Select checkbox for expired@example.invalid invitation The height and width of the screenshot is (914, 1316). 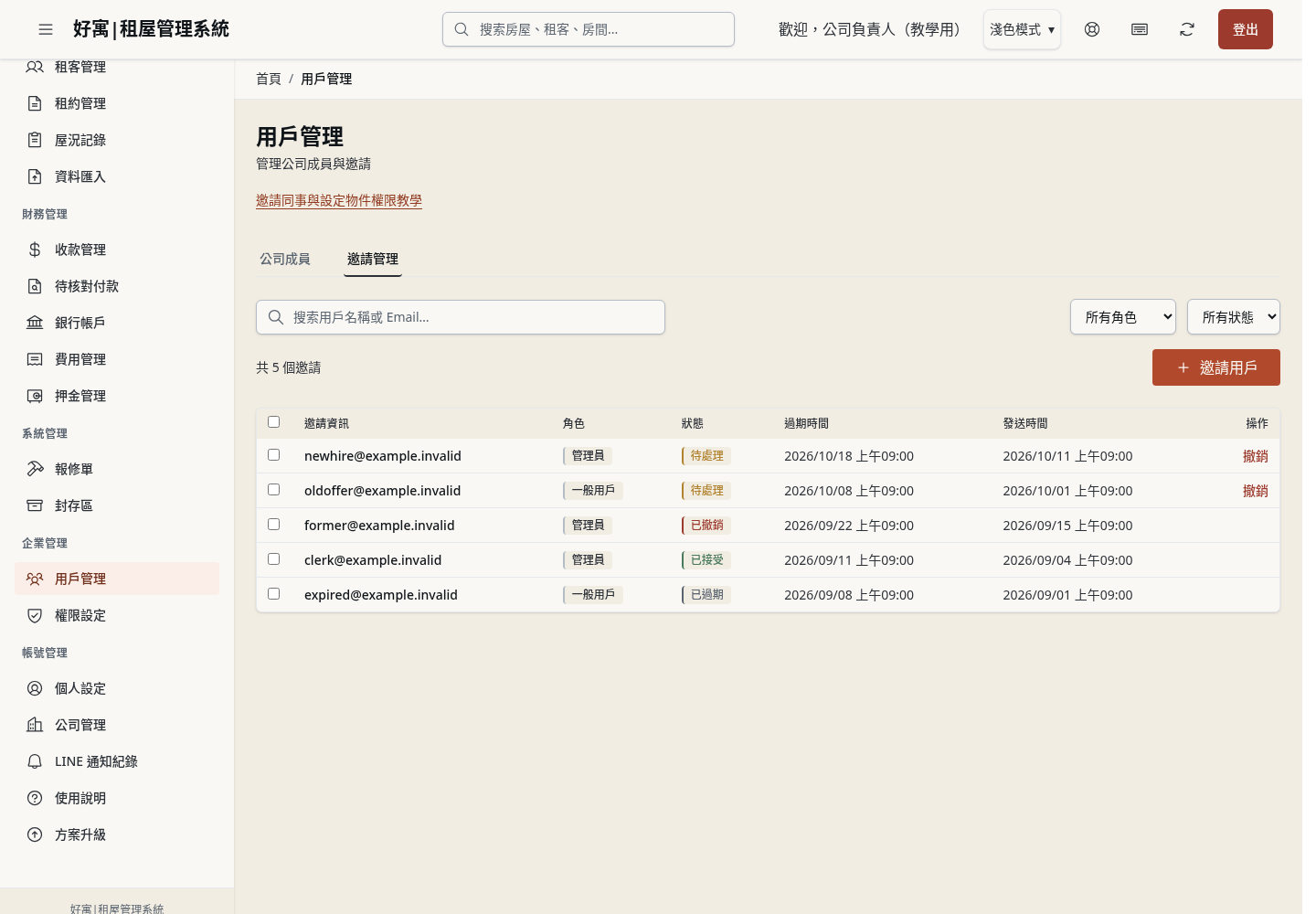(x=273, y=593)
